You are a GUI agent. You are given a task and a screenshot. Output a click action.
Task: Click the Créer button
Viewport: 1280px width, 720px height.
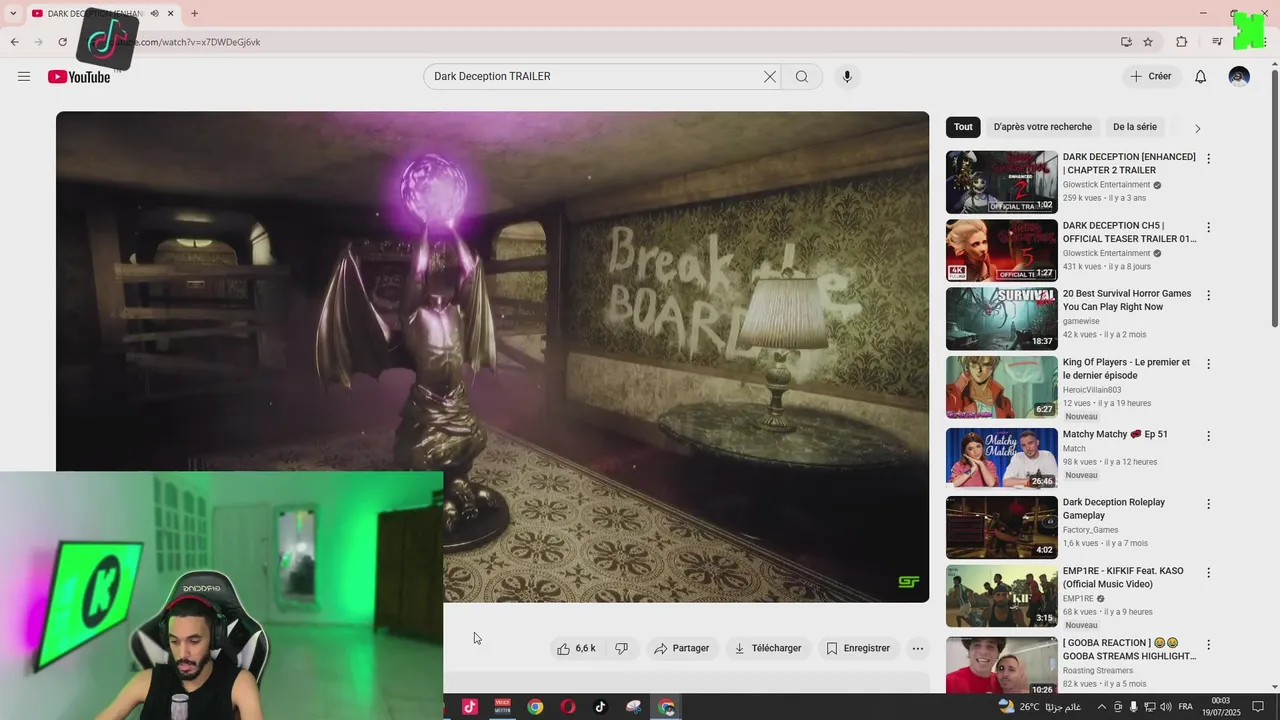[x=1151, y=77]
